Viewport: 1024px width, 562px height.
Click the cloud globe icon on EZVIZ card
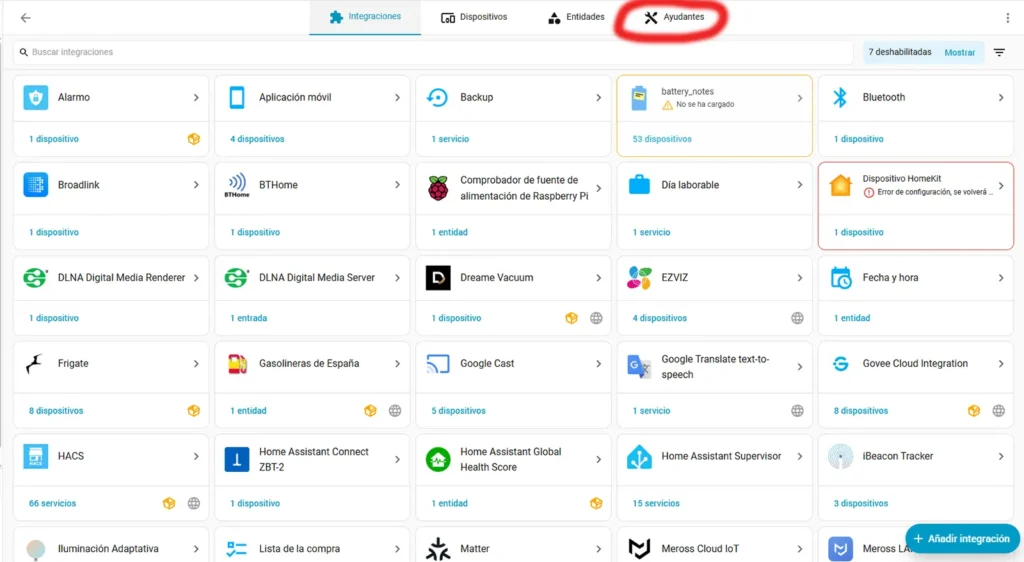click(x=797, y=318)
